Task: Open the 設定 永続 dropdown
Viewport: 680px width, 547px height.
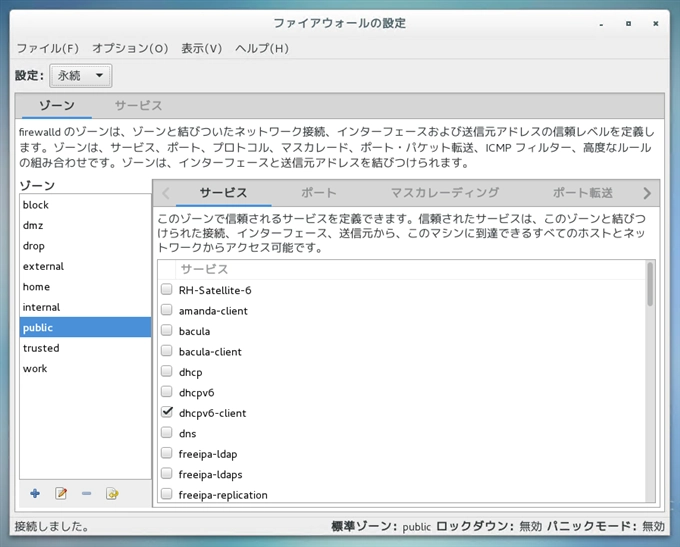Action: click(x=81, y=75)
